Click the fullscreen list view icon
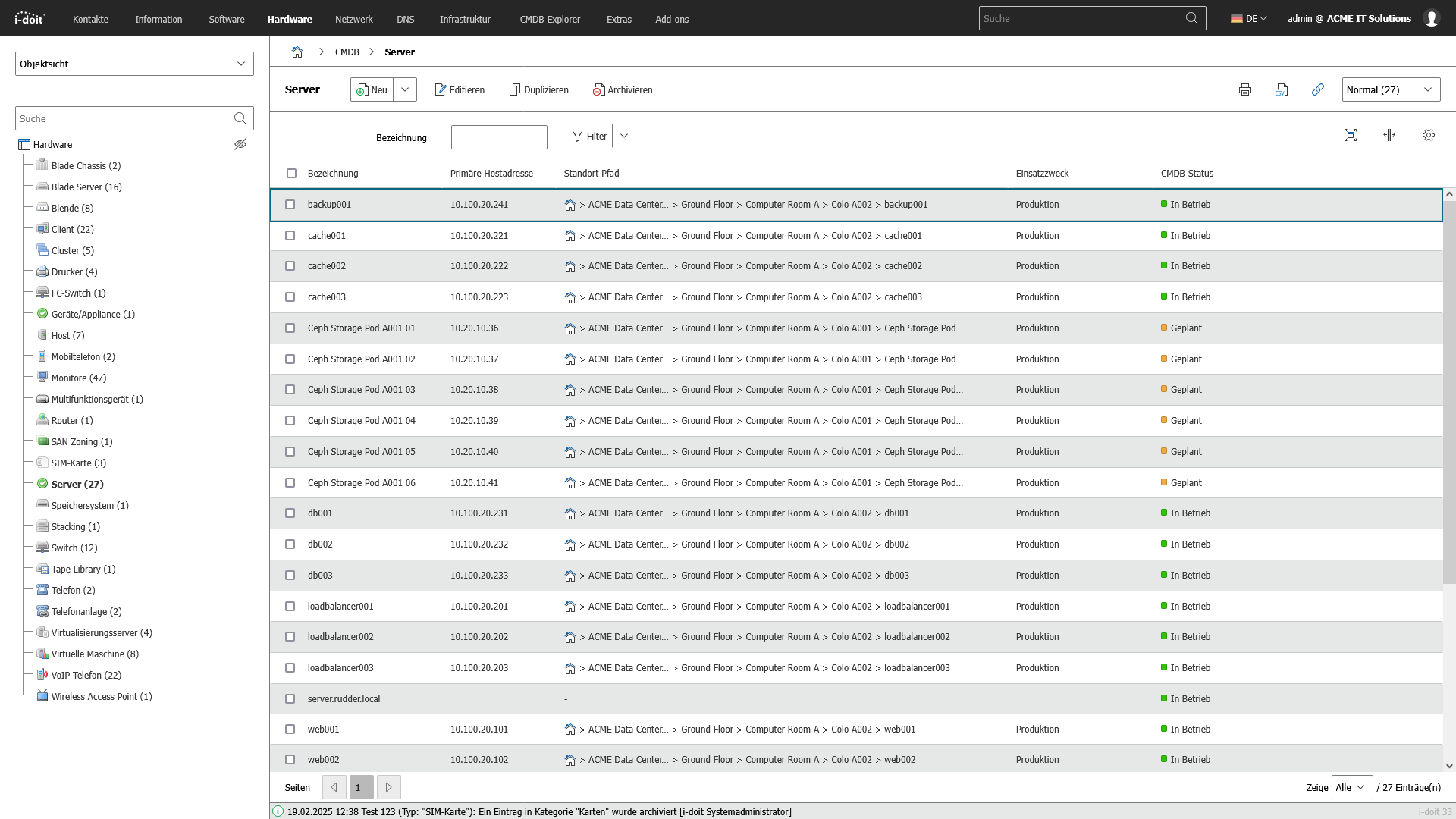This screenshot has width=1456, height=819. pos(1351,135)
